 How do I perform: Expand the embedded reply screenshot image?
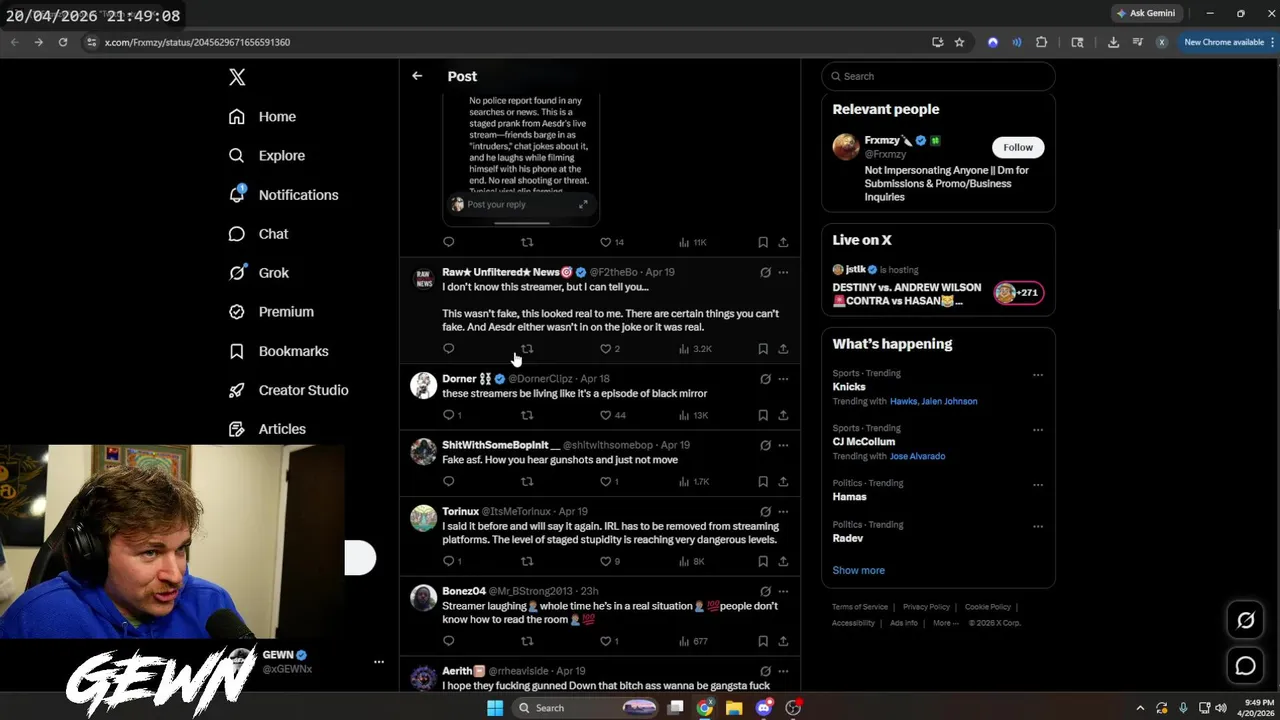(x=583, y=204)
